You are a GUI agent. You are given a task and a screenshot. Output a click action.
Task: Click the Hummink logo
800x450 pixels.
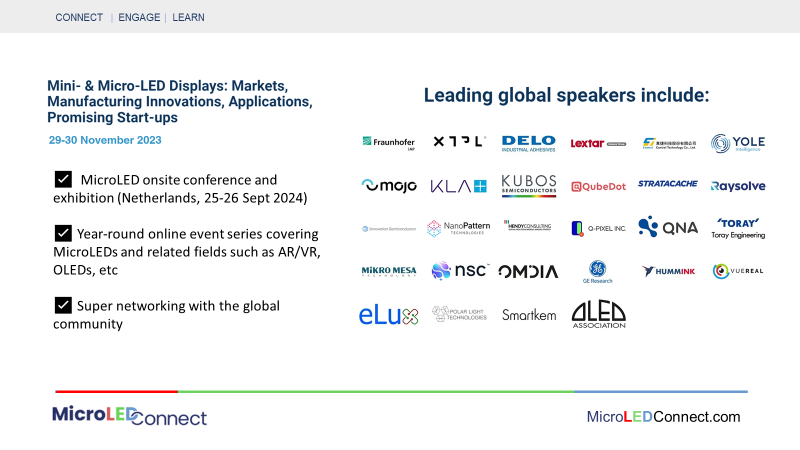(668, 271)
